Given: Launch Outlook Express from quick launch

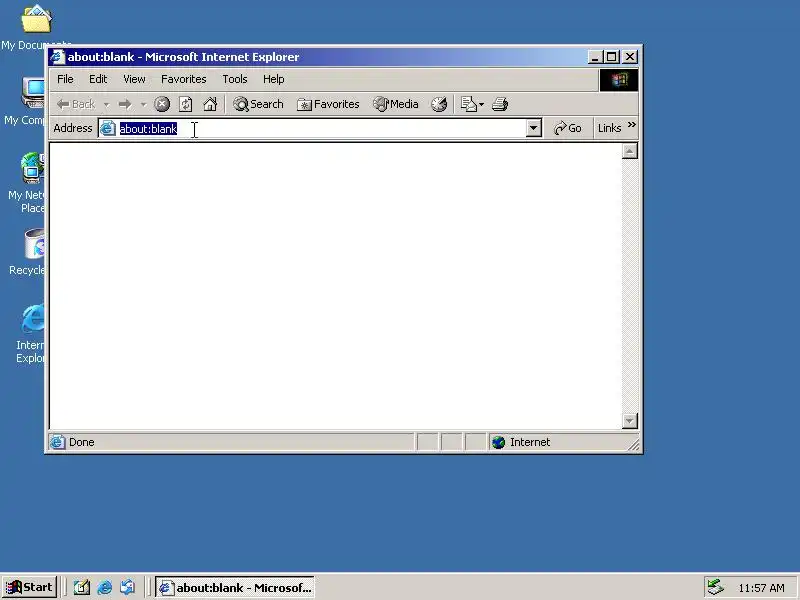Looking at the screenshot, I should pyautogui.click(x=128, y=588).
